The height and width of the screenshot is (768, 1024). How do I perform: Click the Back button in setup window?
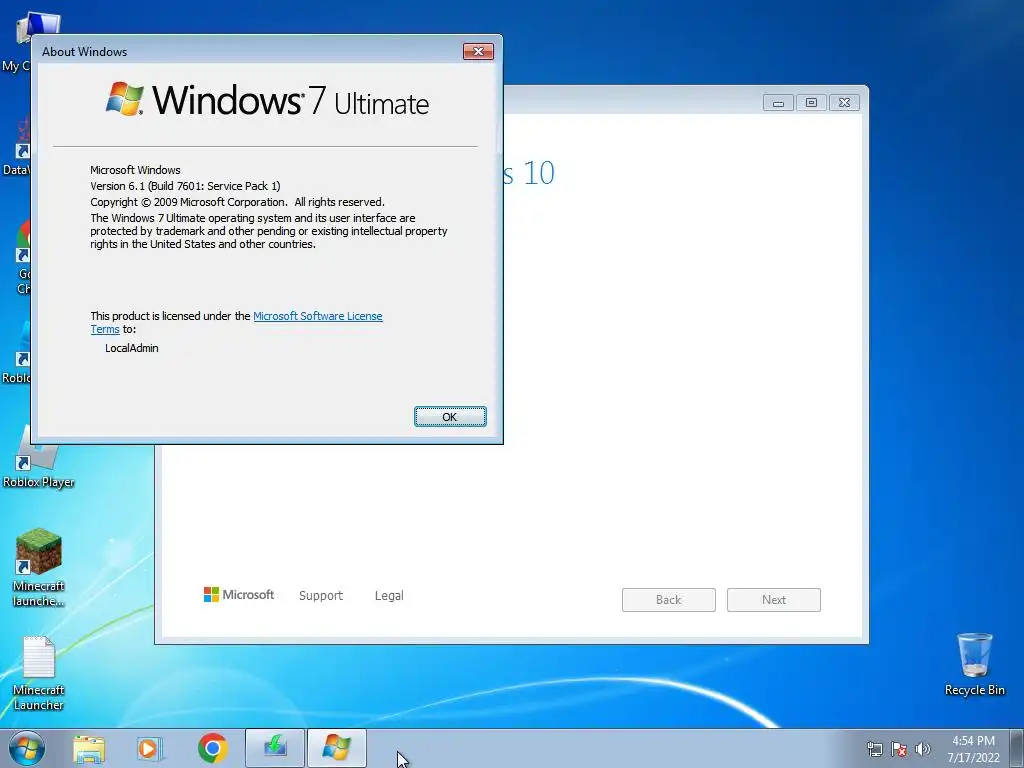[669, 600]
